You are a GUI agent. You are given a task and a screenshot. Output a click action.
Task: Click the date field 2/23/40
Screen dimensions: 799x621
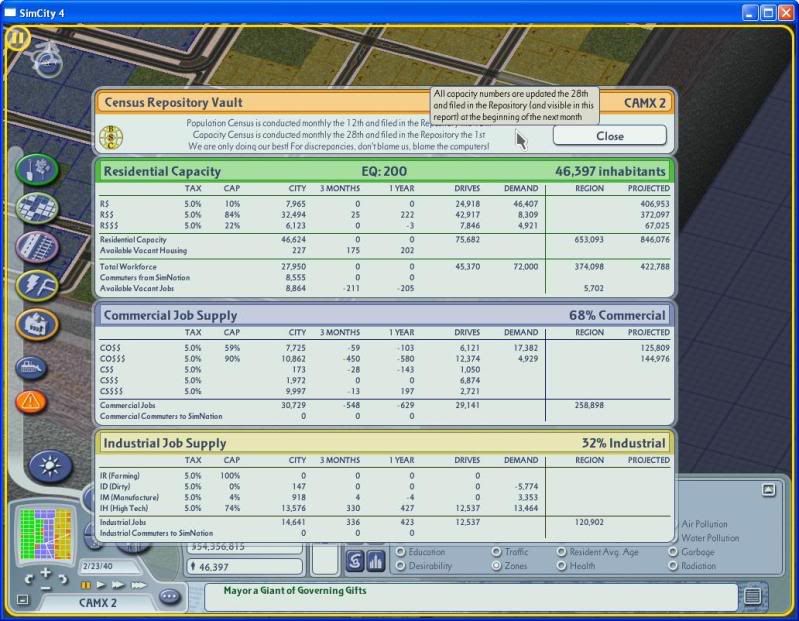pos(109,566)
